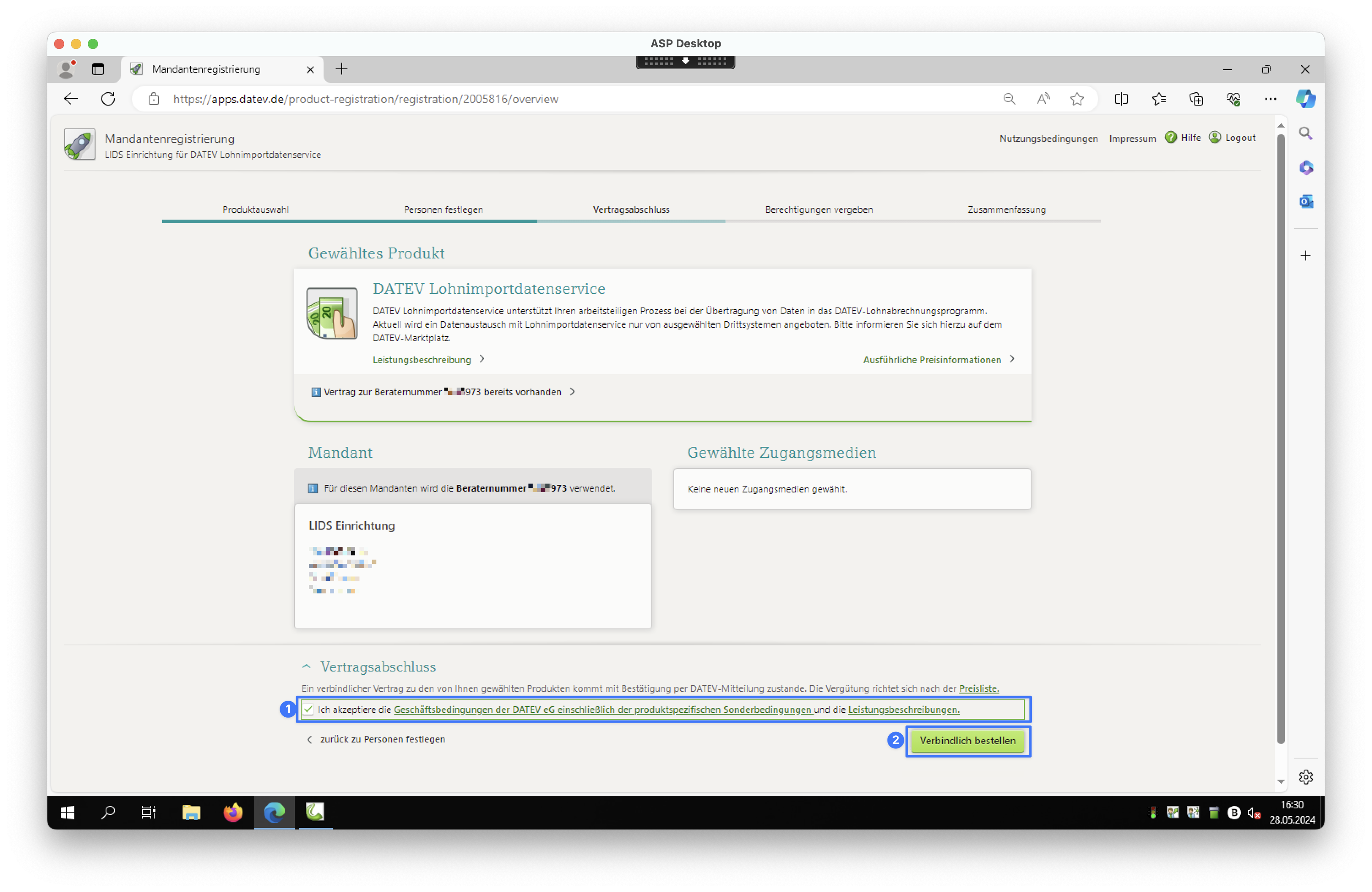
Task: Click the Logout user icon
Action: (1214, 137)
